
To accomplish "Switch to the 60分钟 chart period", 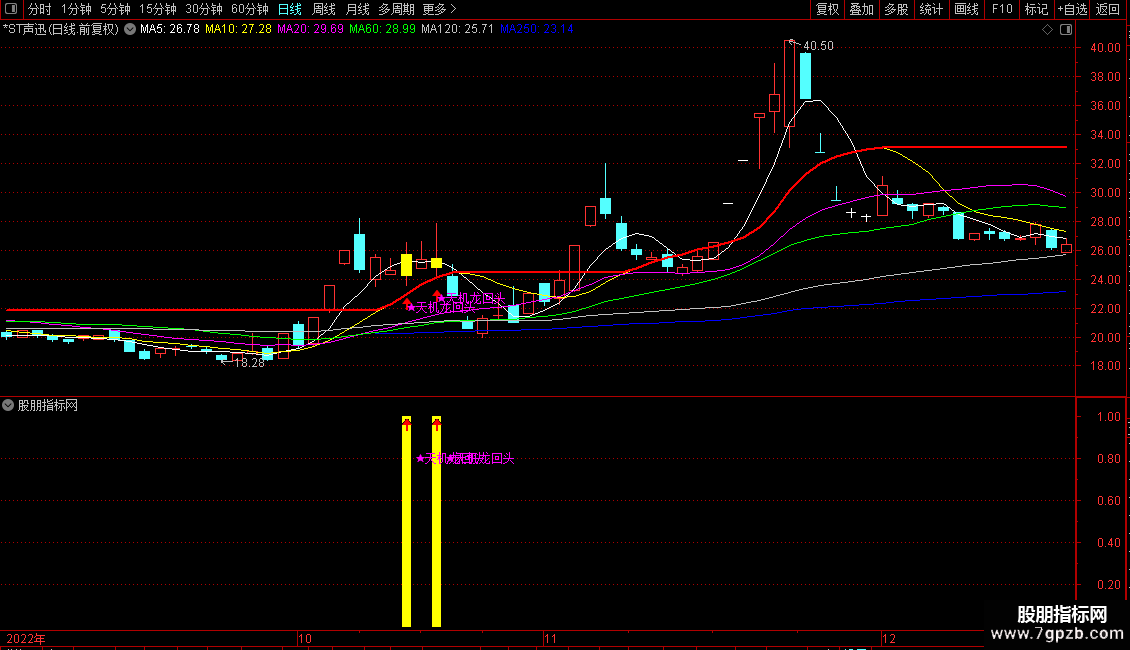I will (x=249, y=9).
